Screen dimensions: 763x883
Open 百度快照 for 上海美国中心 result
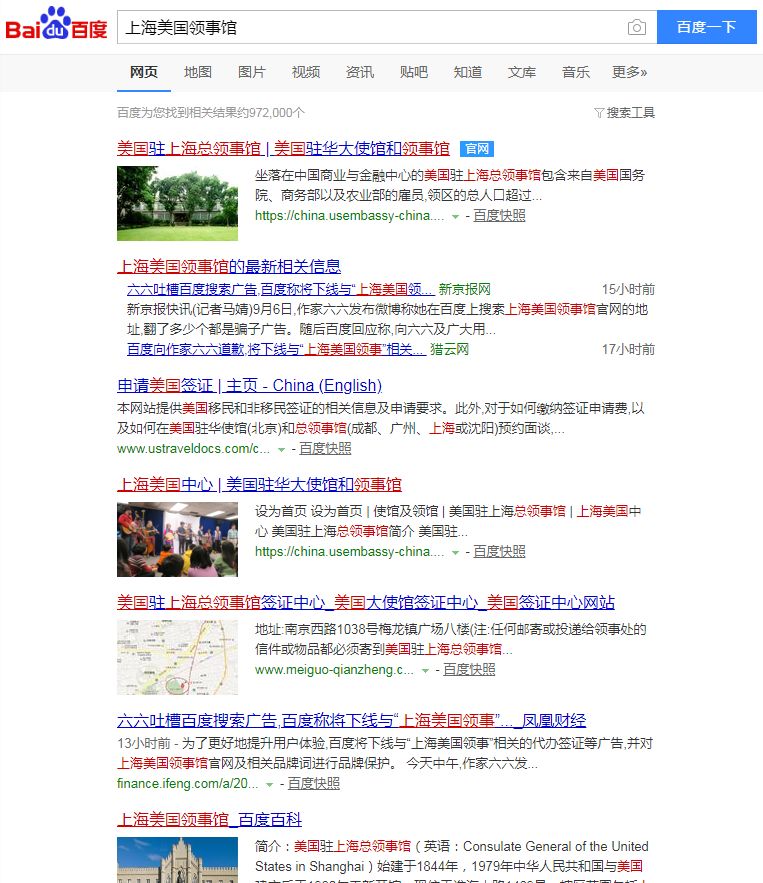coord(499,552)
